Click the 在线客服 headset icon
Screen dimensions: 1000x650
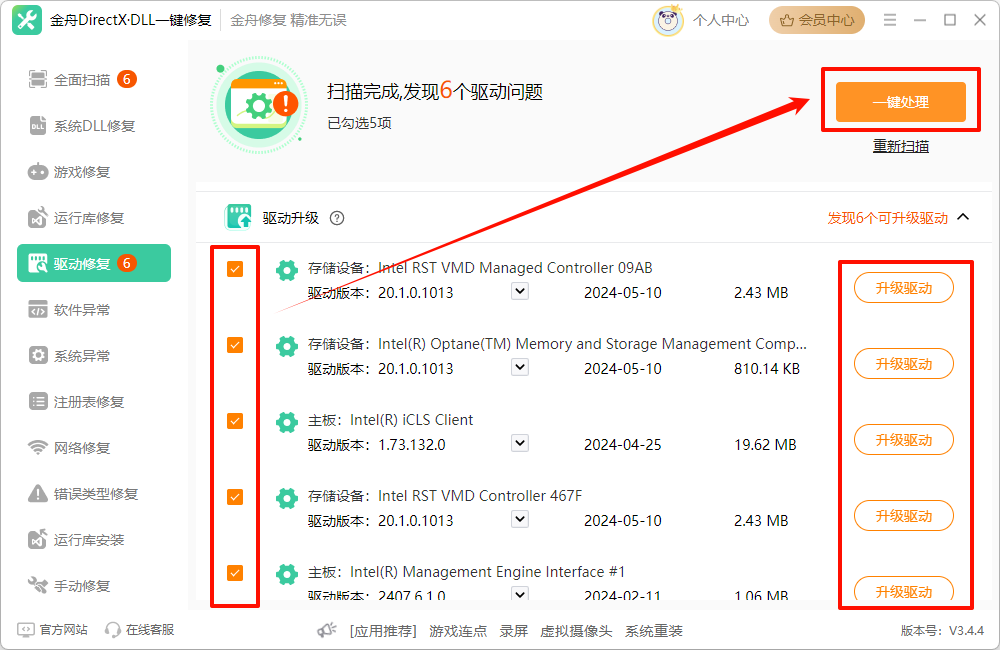(x=113, y=630)
